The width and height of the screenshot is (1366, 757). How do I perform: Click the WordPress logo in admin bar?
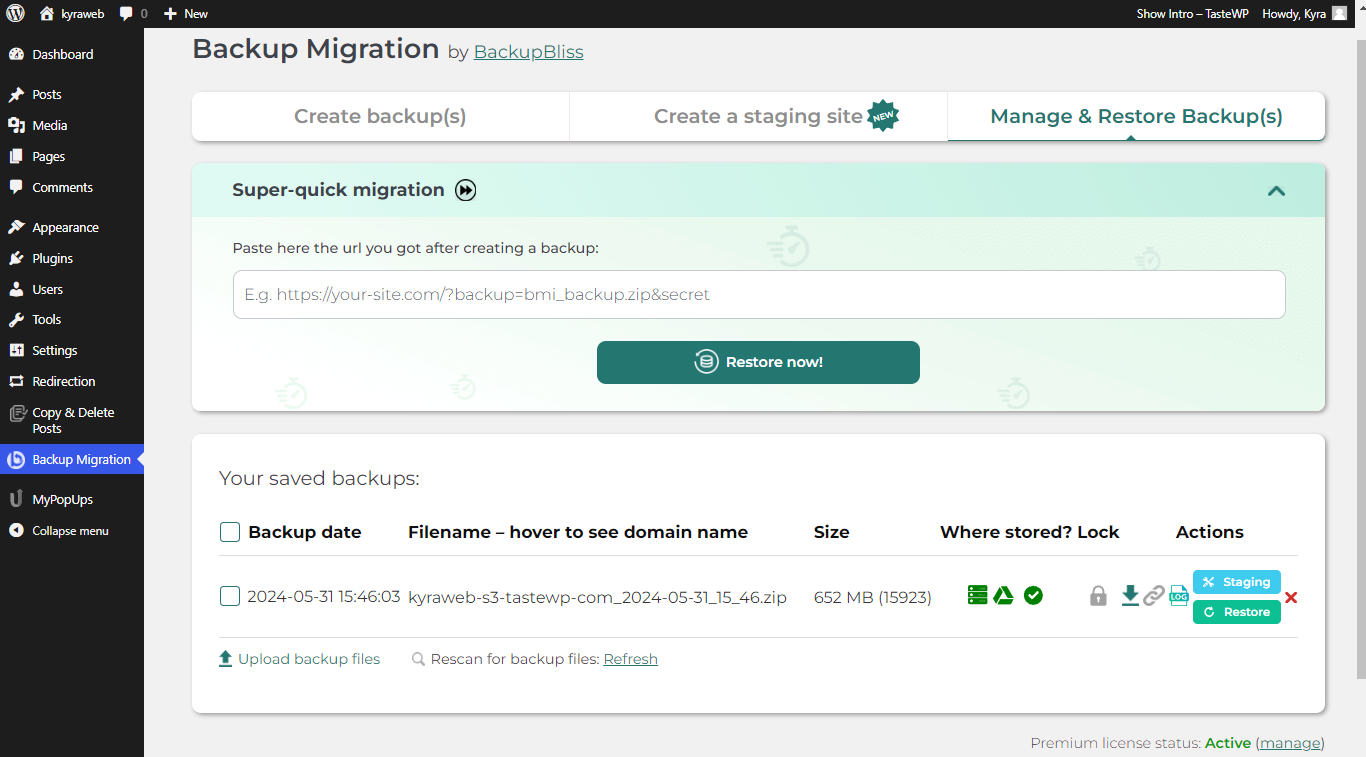pos(15,14)
